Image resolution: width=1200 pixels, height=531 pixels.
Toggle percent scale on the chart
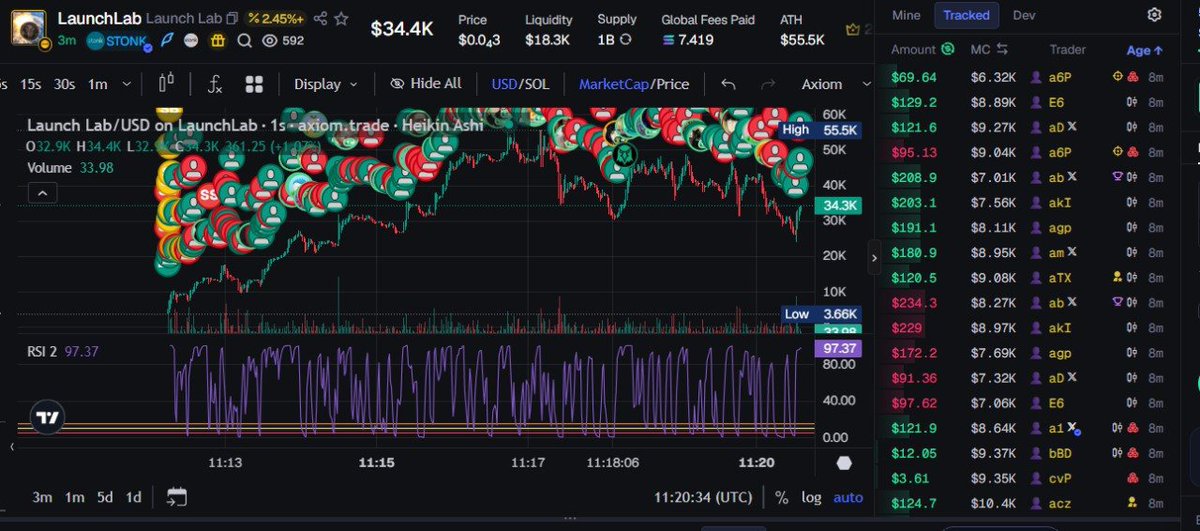(781, 497)
